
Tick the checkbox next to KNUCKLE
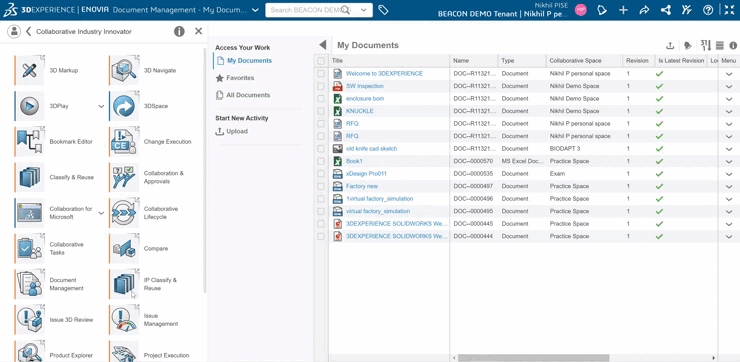321,111
